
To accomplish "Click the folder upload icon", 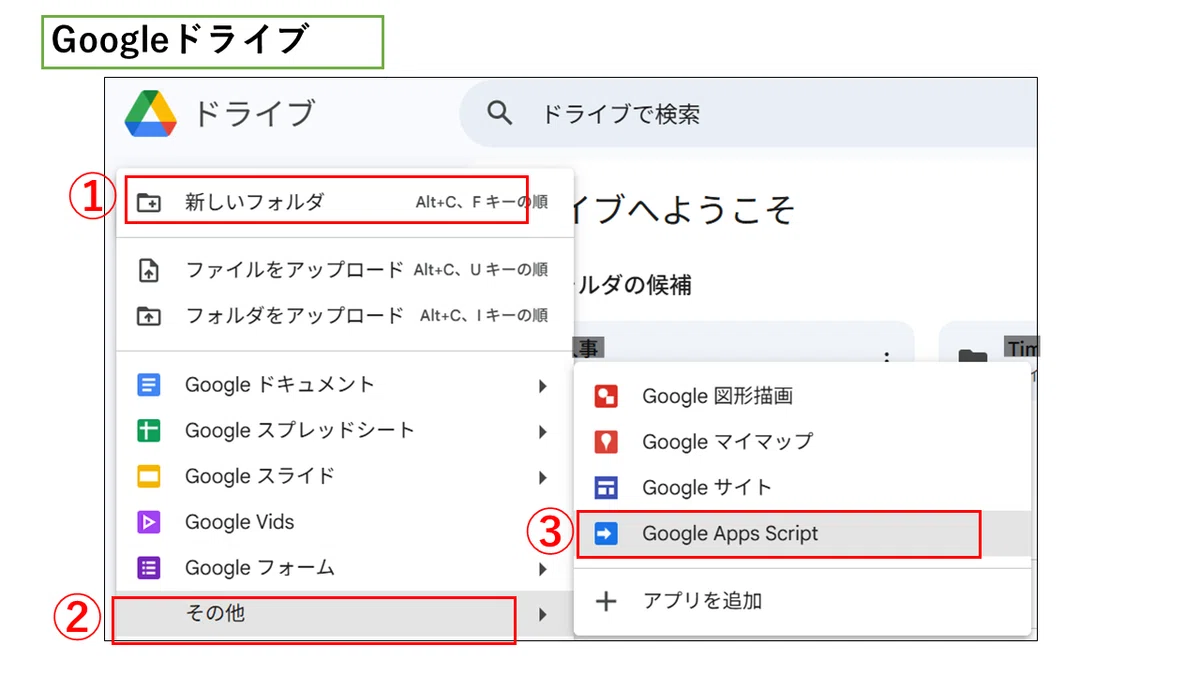I will click(x=148, y=316).
